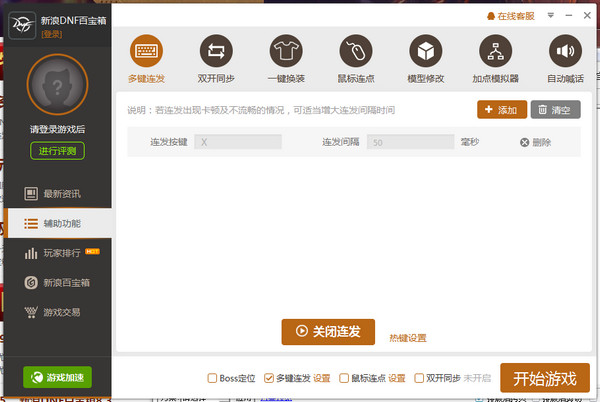Open the 自动喊话 speaker icon
The image size is (600, 402).
tap(565, 50)
